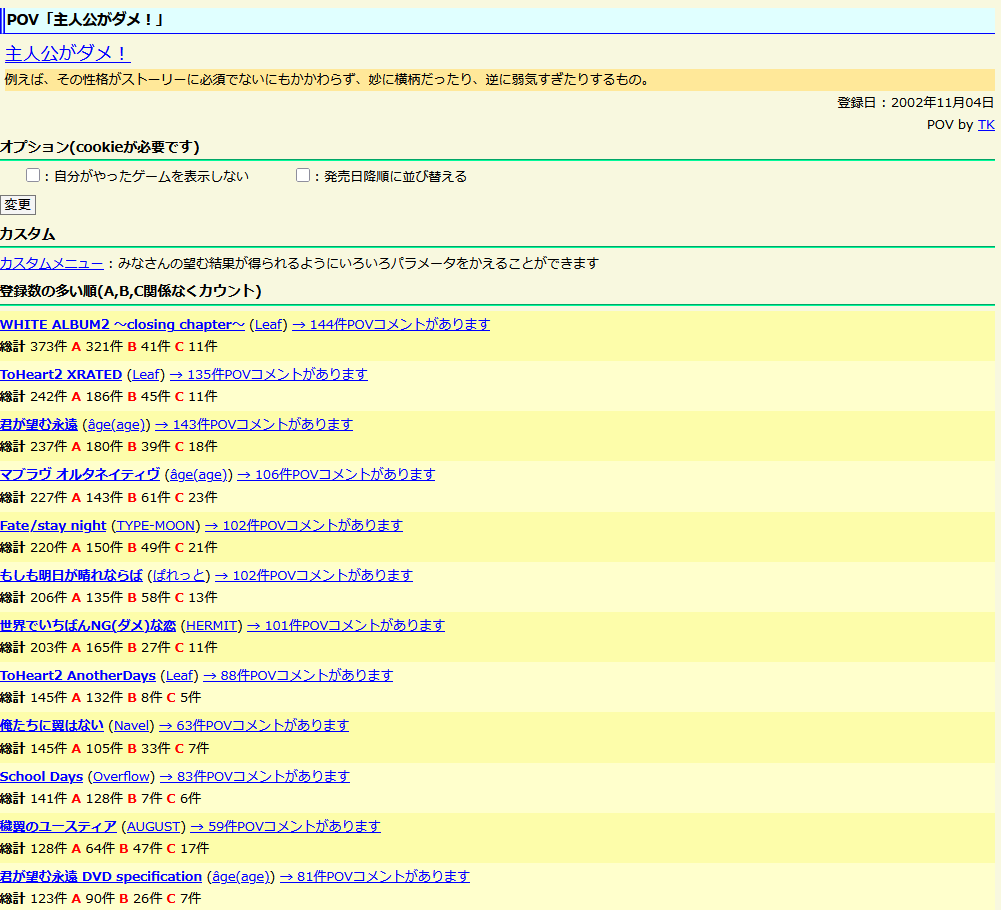This screenshot has height=910, width=1001.
Task: Open AUGUST brand link
Action: (153, 826)
